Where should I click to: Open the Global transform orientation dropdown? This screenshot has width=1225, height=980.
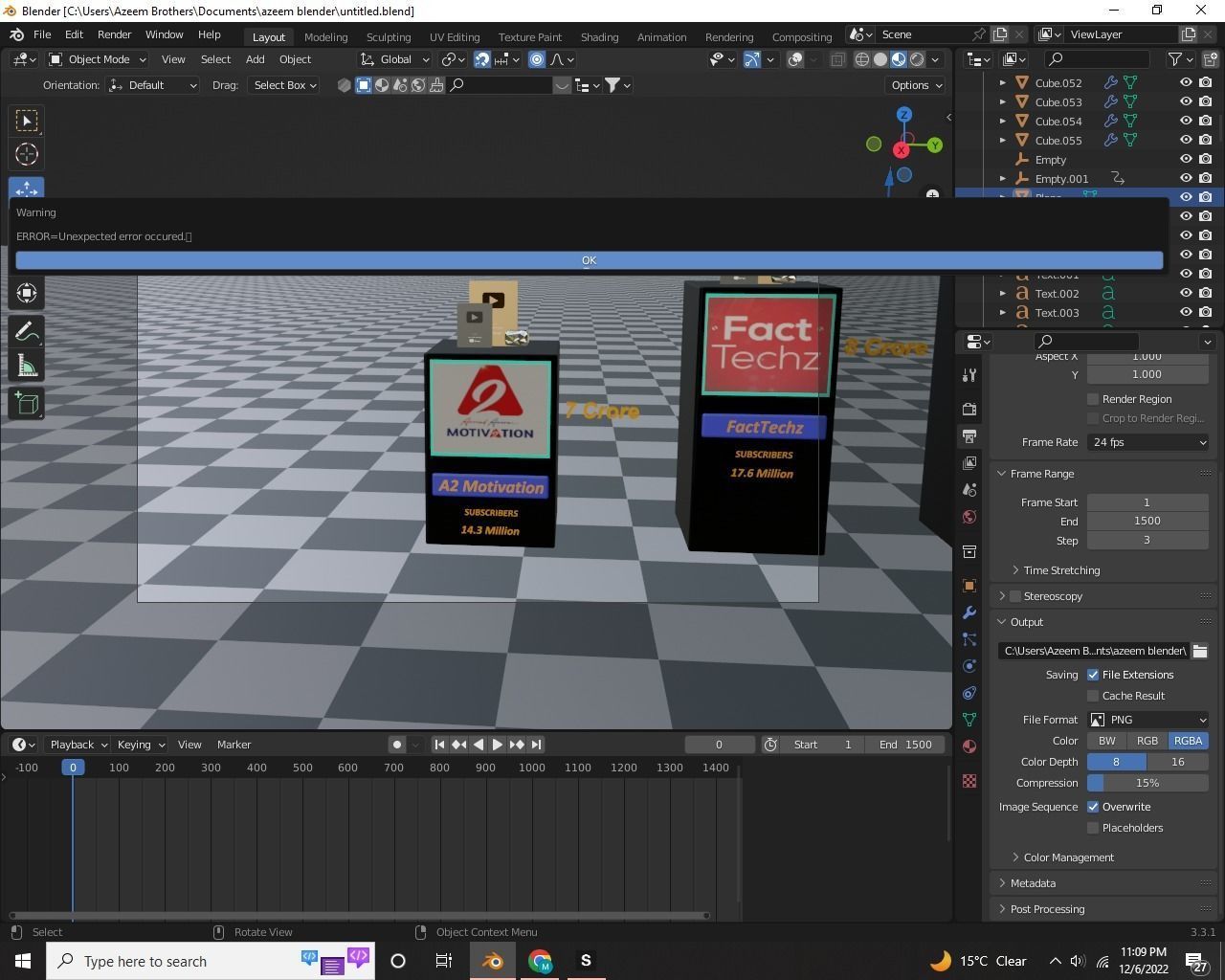395,59
